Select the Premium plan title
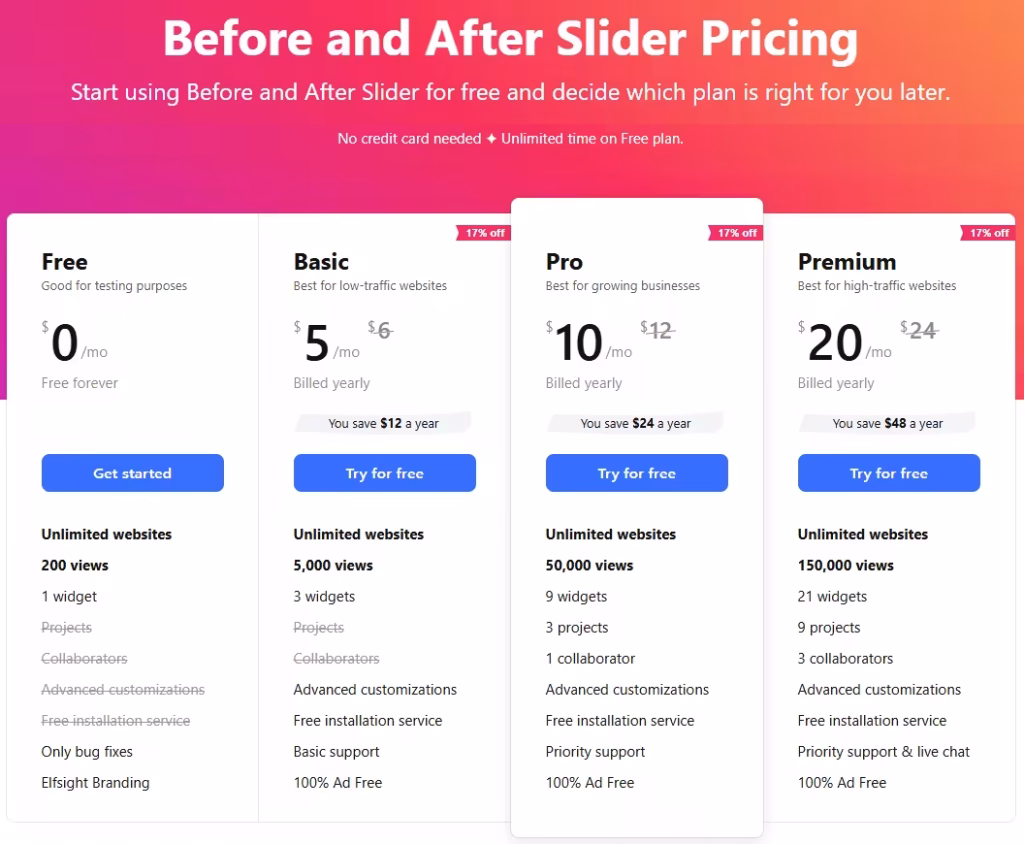This screenshot has height=844, width=1024. click(847, 262)
